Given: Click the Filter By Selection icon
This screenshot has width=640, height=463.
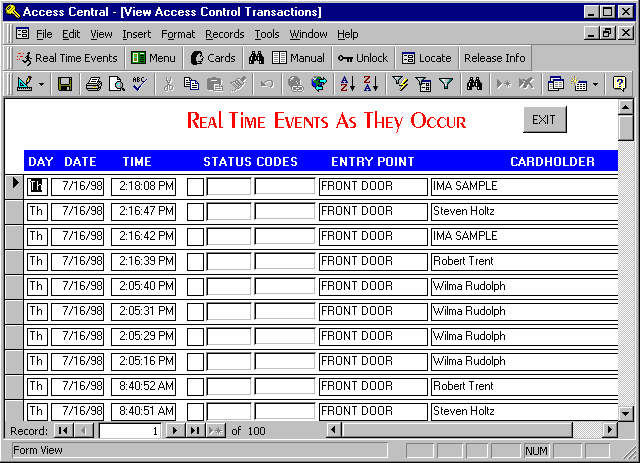Looking at the screenshot, I should [400, 84].
